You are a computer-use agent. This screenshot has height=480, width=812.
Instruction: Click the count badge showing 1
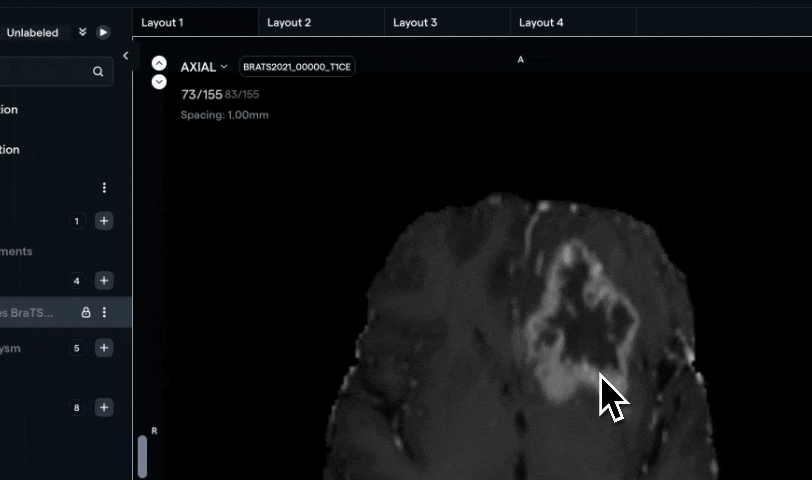pyautogui.click(x=77, y=222)
